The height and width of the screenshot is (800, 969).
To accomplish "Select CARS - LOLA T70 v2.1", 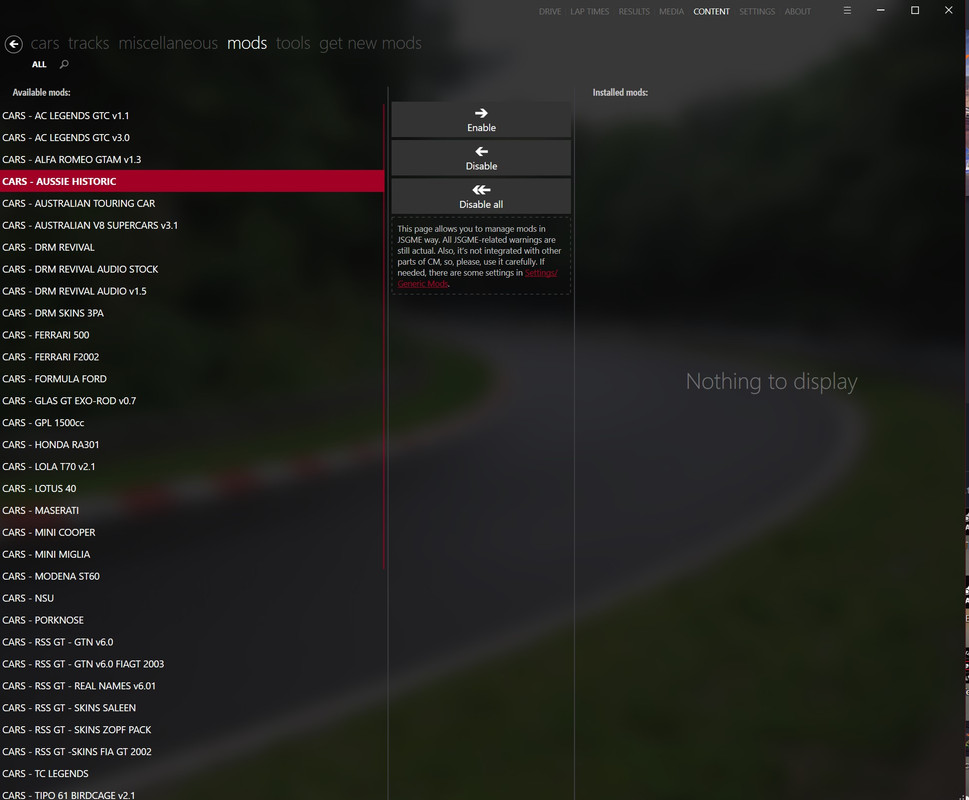I will [192, 466].
